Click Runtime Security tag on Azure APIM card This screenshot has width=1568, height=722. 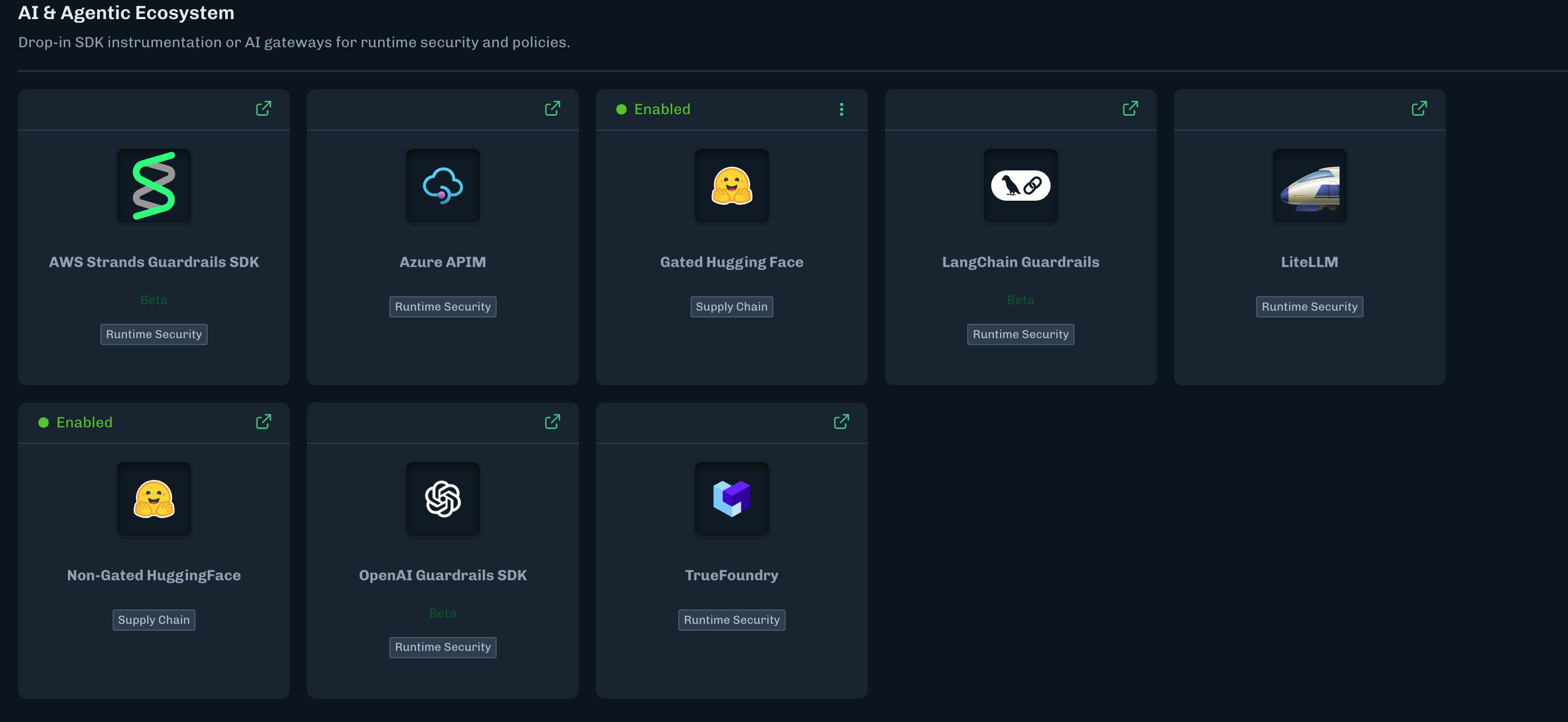[x=443, y=307]
